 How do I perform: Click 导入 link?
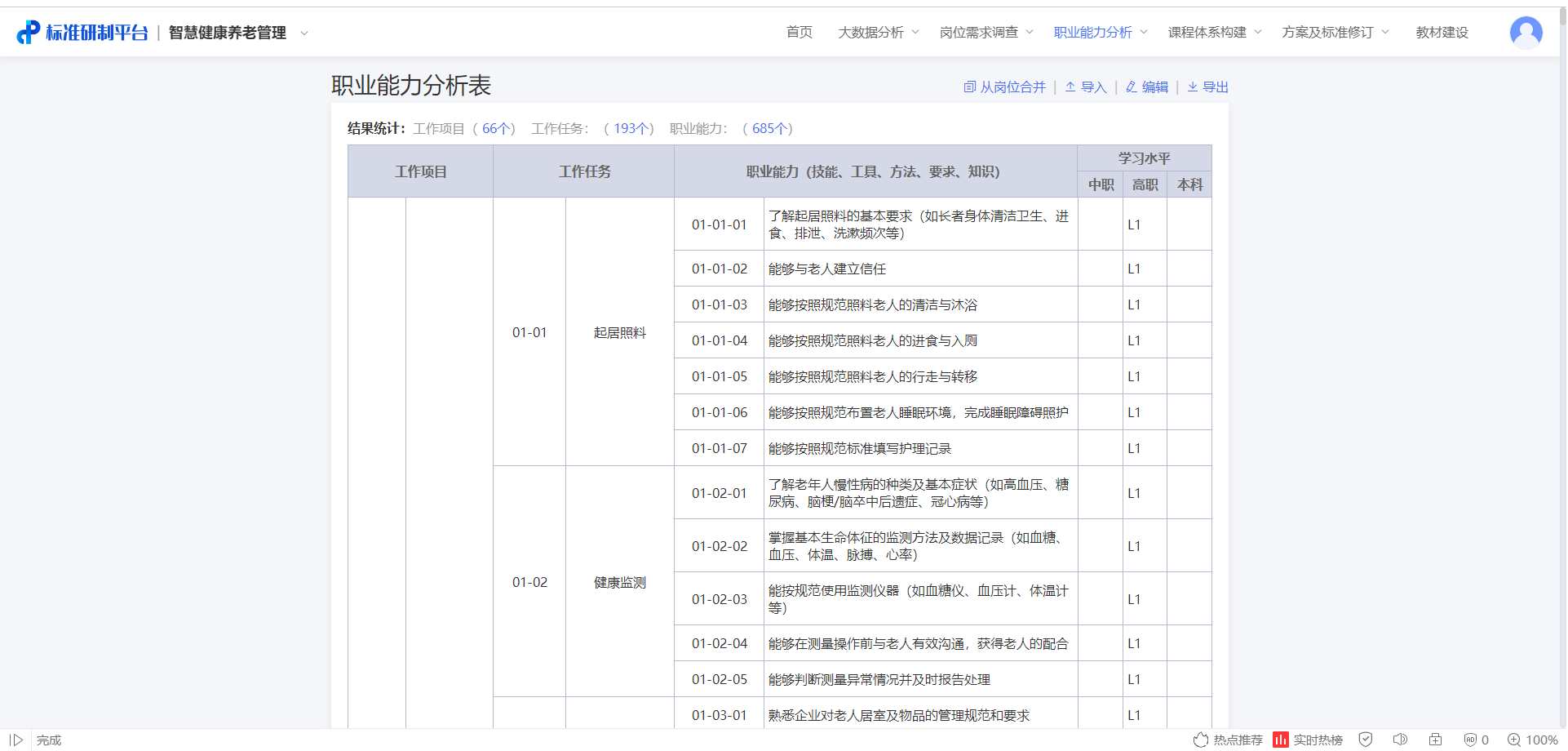tap(1086, 87)
